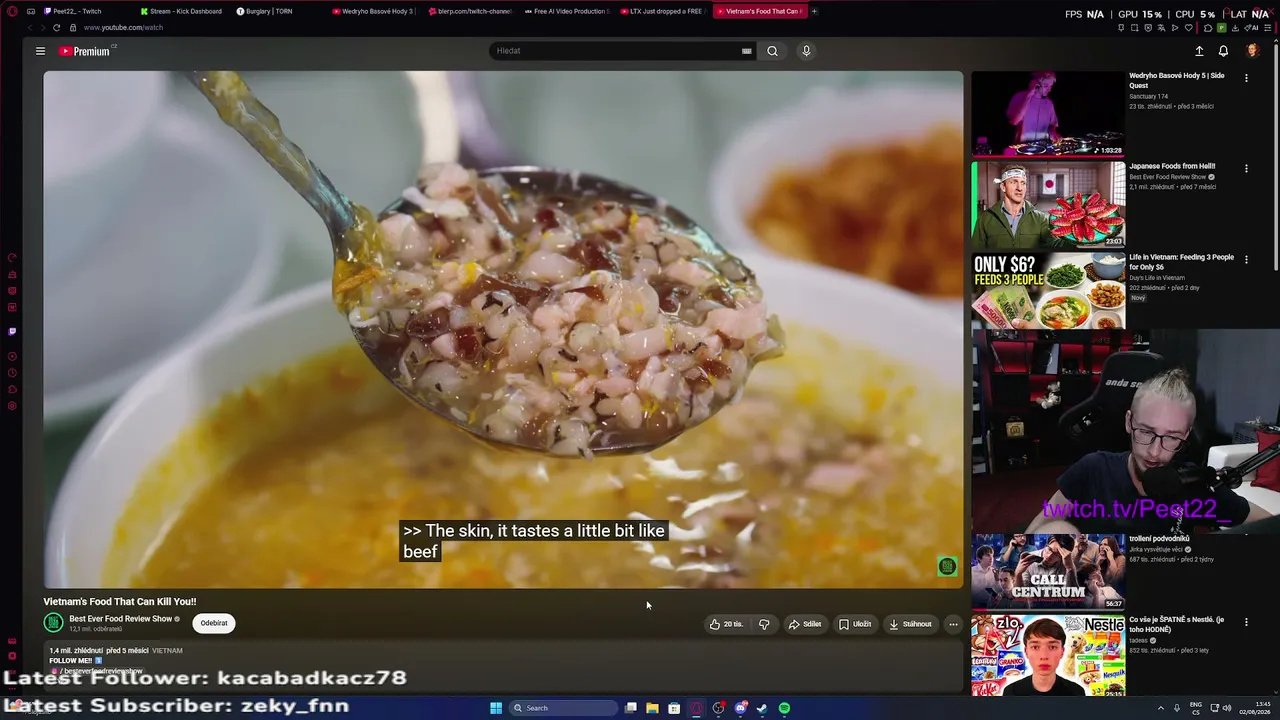This screenshot has height=720, width=1280.
Task: Open trollení podvodníků Call Centrum thumbnail
Action: (1048, 571)
